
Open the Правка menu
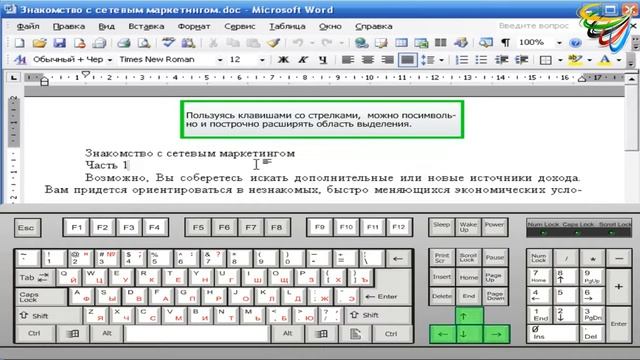click(69, 26)
